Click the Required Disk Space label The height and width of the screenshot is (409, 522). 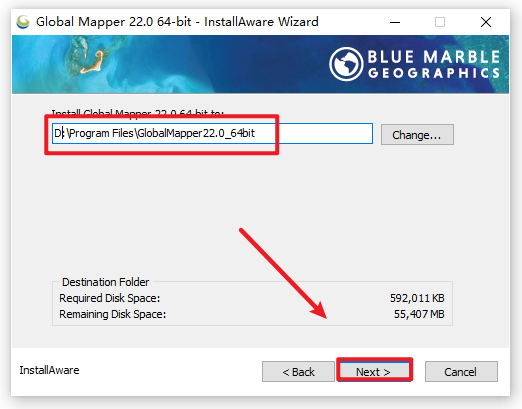click(x=110, y=298)
